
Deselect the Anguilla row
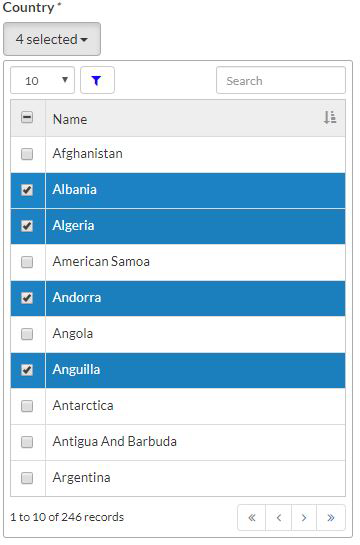(178, 370)
